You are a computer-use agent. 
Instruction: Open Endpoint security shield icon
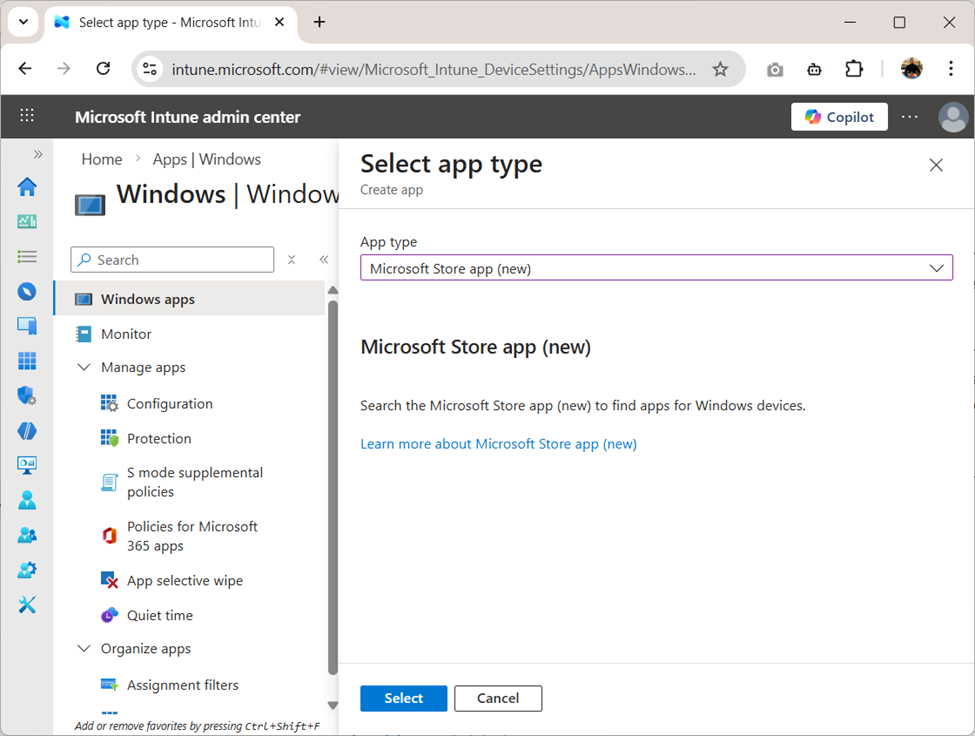(27, 396)
